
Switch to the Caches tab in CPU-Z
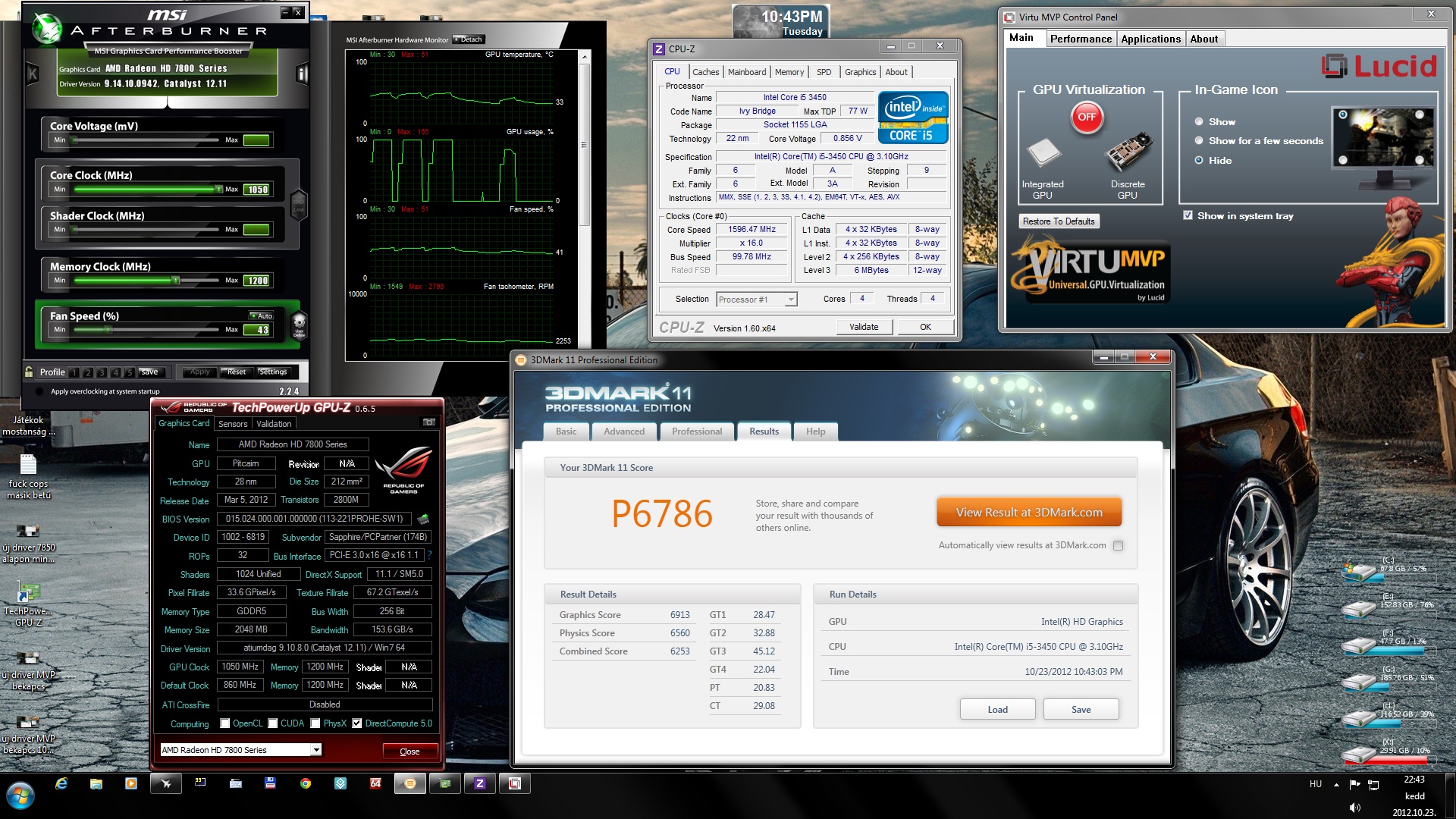(705, 72)
